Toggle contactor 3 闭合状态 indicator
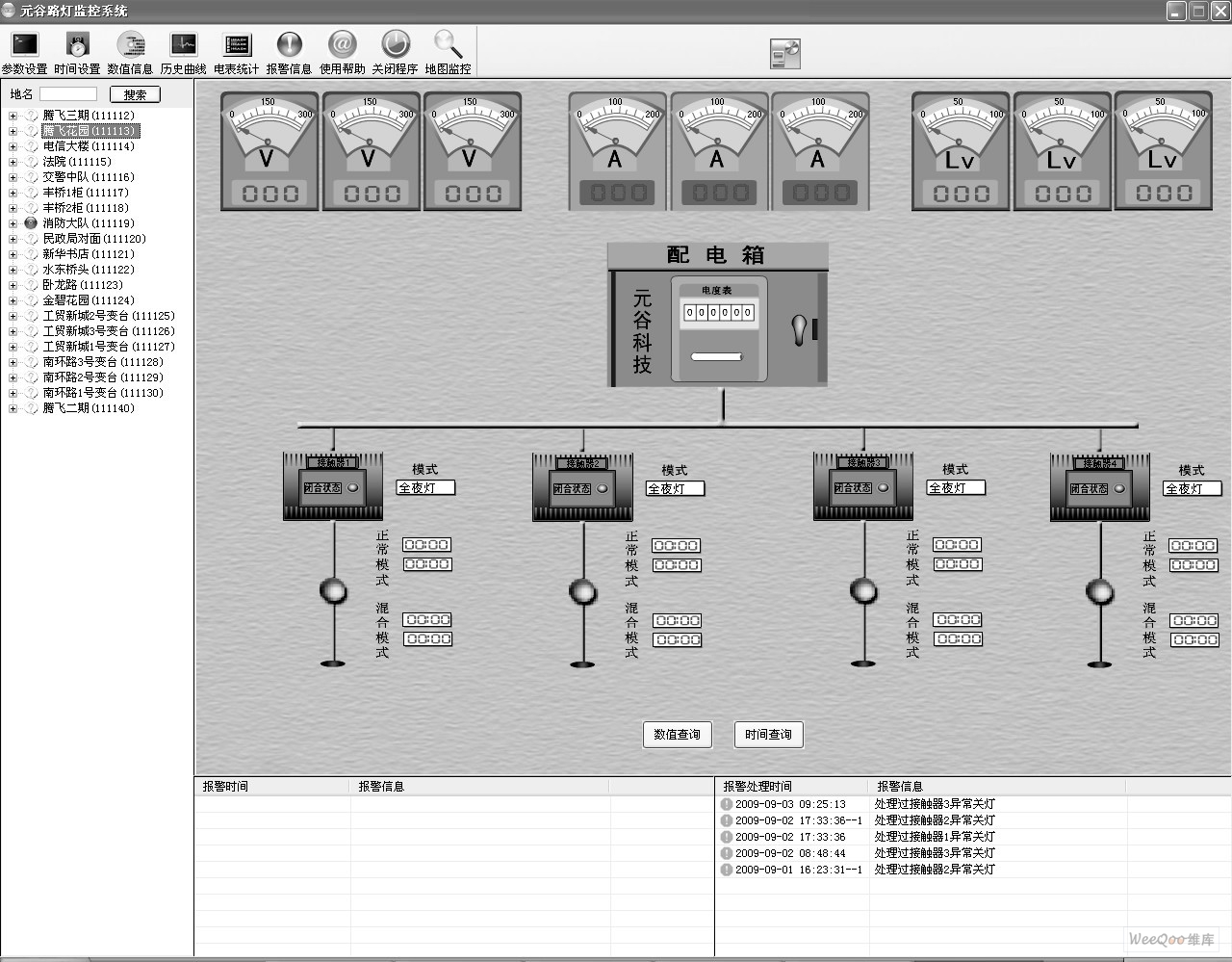The width and height of the screenshot is (1232, 962). tap(883, 488)
